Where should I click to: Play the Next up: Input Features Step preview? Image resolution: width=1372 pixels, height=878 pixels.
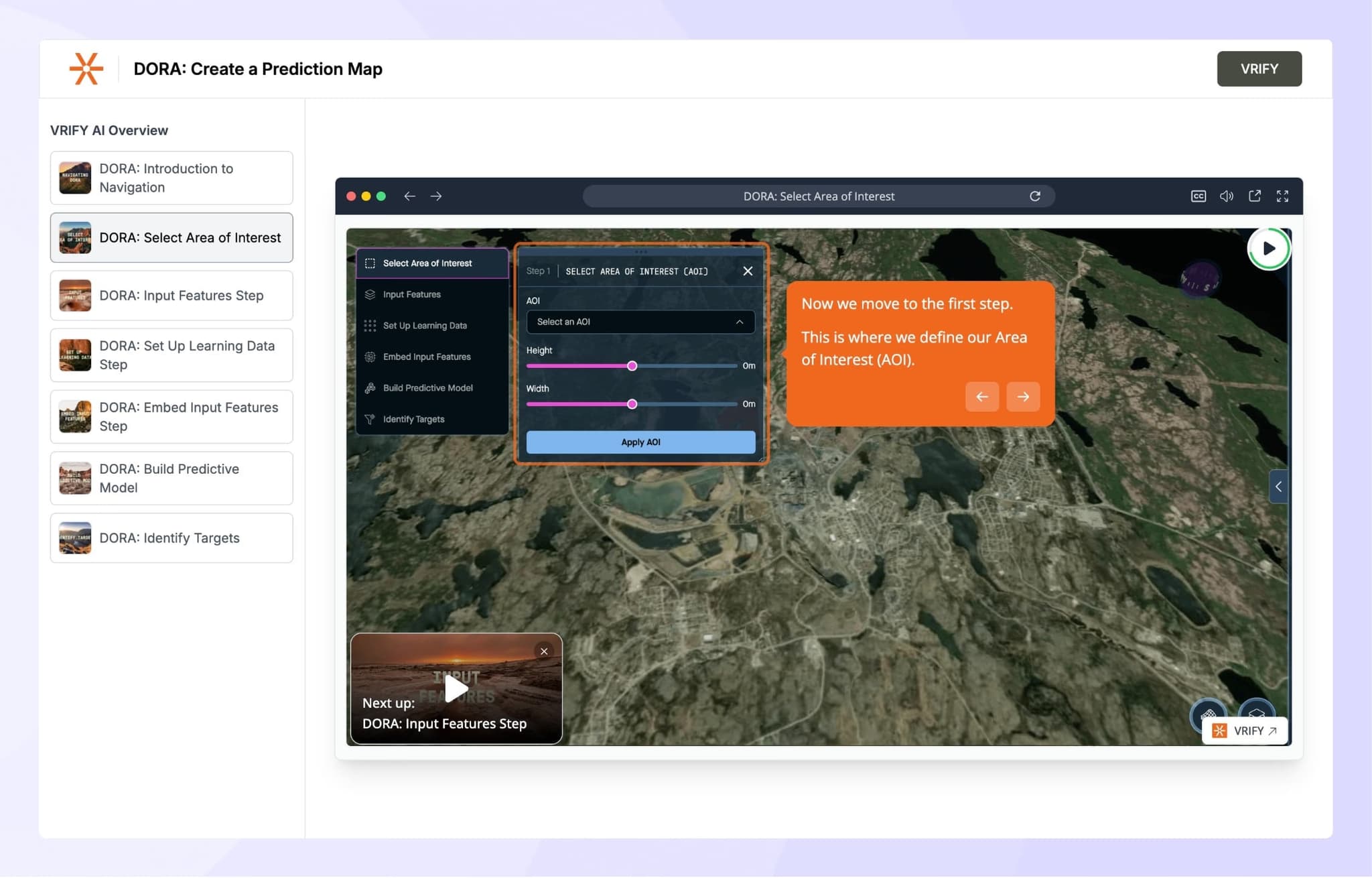pyautogui.click(x=456, y=688)
